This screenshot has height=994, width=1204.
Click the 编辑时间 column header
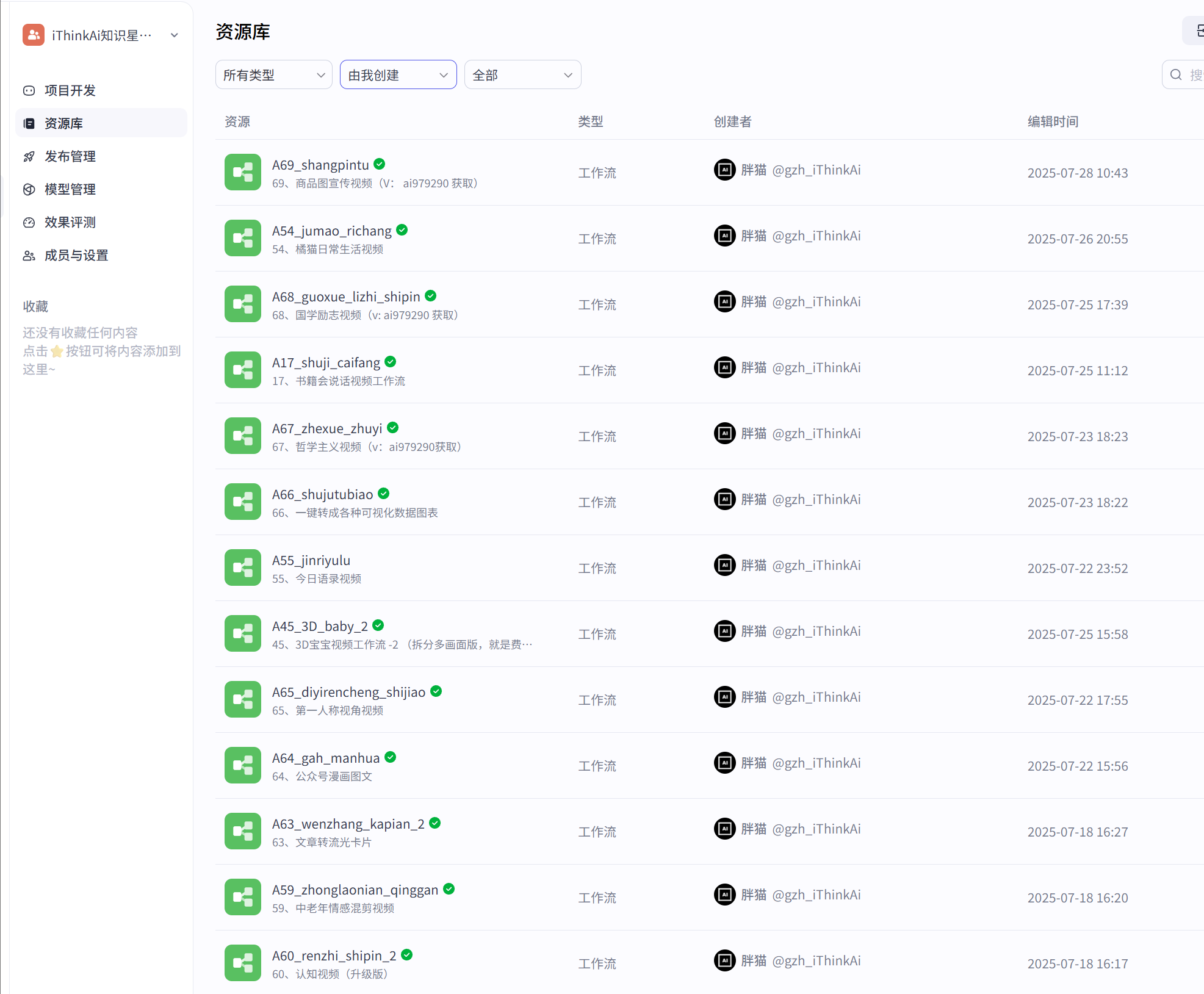[x=1053, y=121]
